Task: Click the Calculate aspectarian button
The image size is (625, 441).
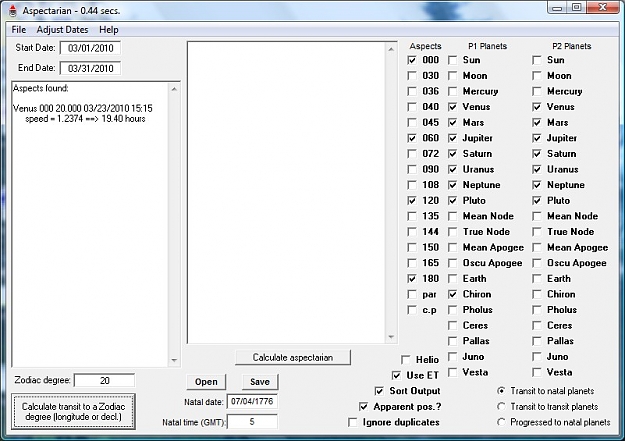Action: coord(293,357)
